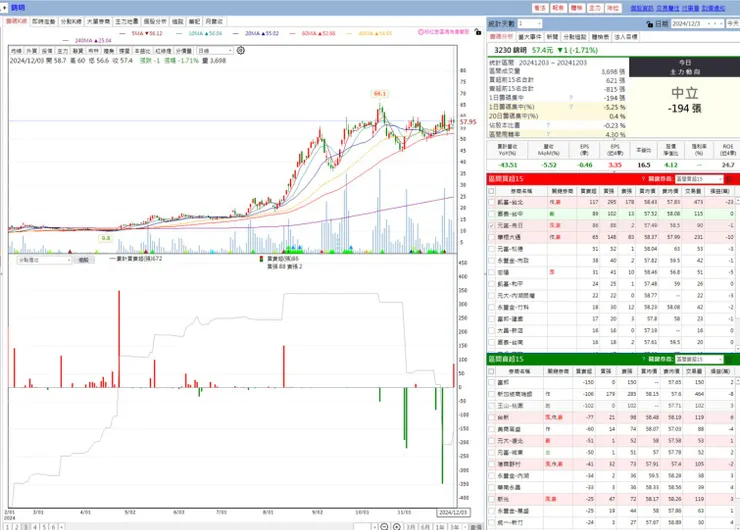Zoom out the chart with the minus magnifier

point(384,526)
